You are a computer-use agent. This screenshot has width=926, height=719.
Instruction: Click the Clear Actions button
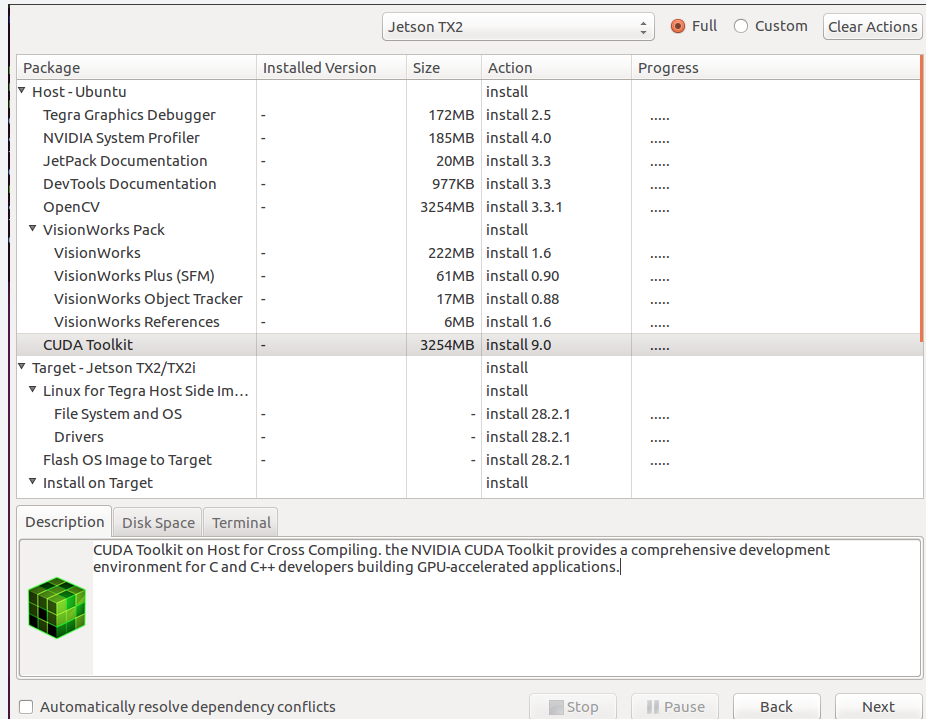pyautogui.click(x=872, y=27)
